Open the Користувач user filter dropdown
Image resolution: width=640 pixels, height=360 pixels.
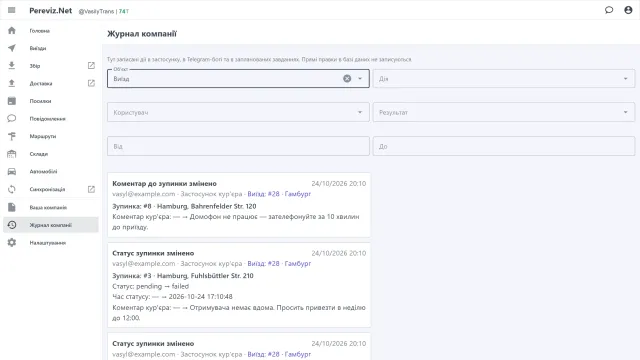click(x=238, y=112)
